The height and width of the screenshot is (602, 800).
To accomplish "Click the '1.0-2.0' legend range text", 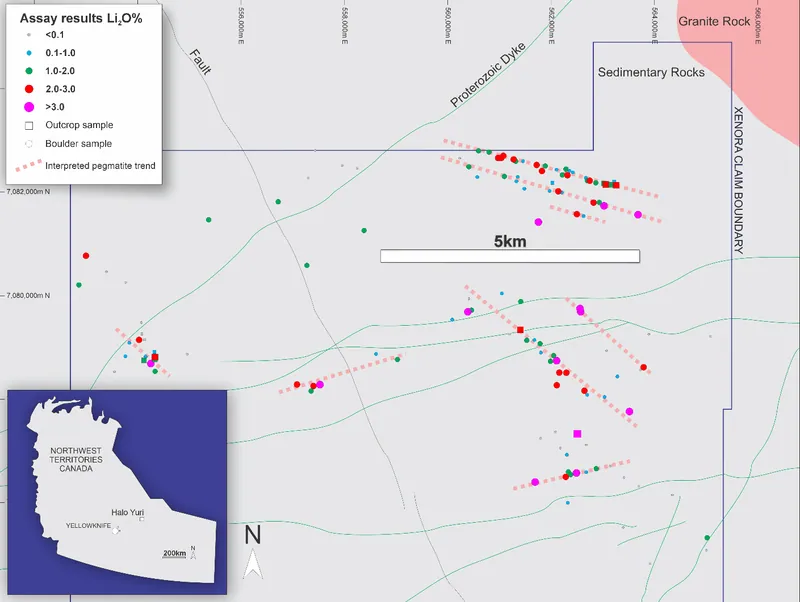I will (x=60, y=71).
